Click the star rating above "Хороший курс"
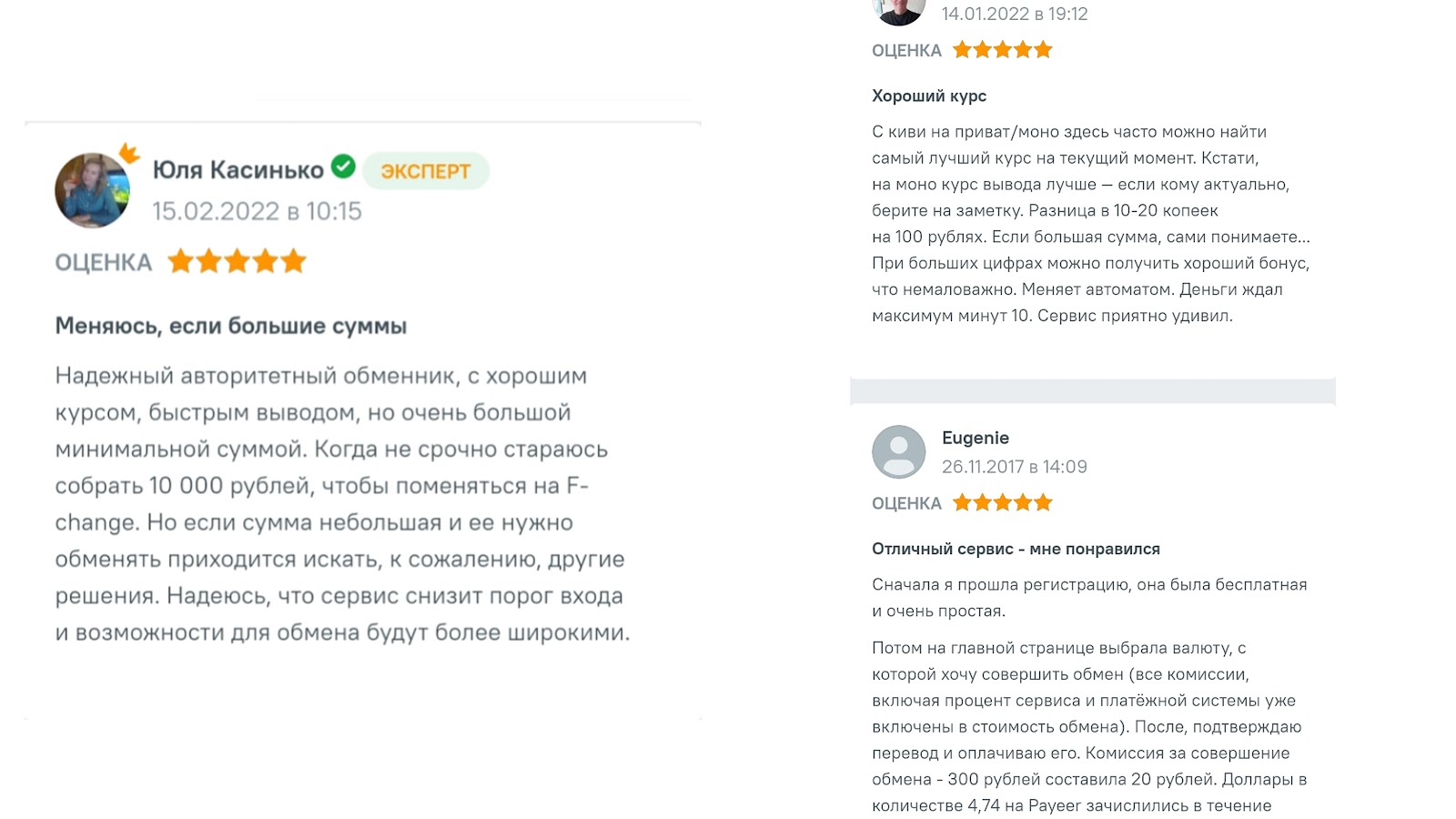Image resolution: width=1456 pixels, height=819 pixels. tap(1002, 50)
